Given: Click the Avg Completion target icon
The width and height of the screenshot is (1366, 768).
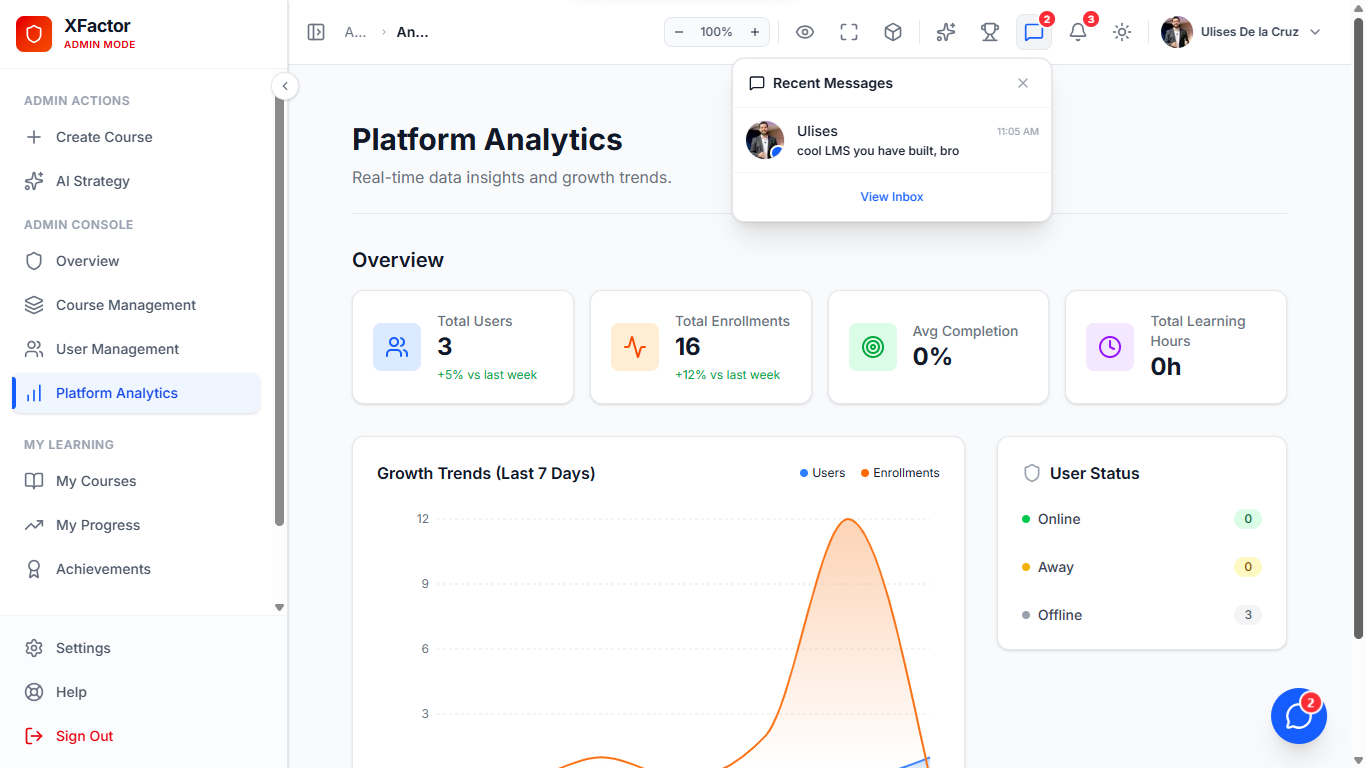Looking at the screenshot, I should coord(873,347).
